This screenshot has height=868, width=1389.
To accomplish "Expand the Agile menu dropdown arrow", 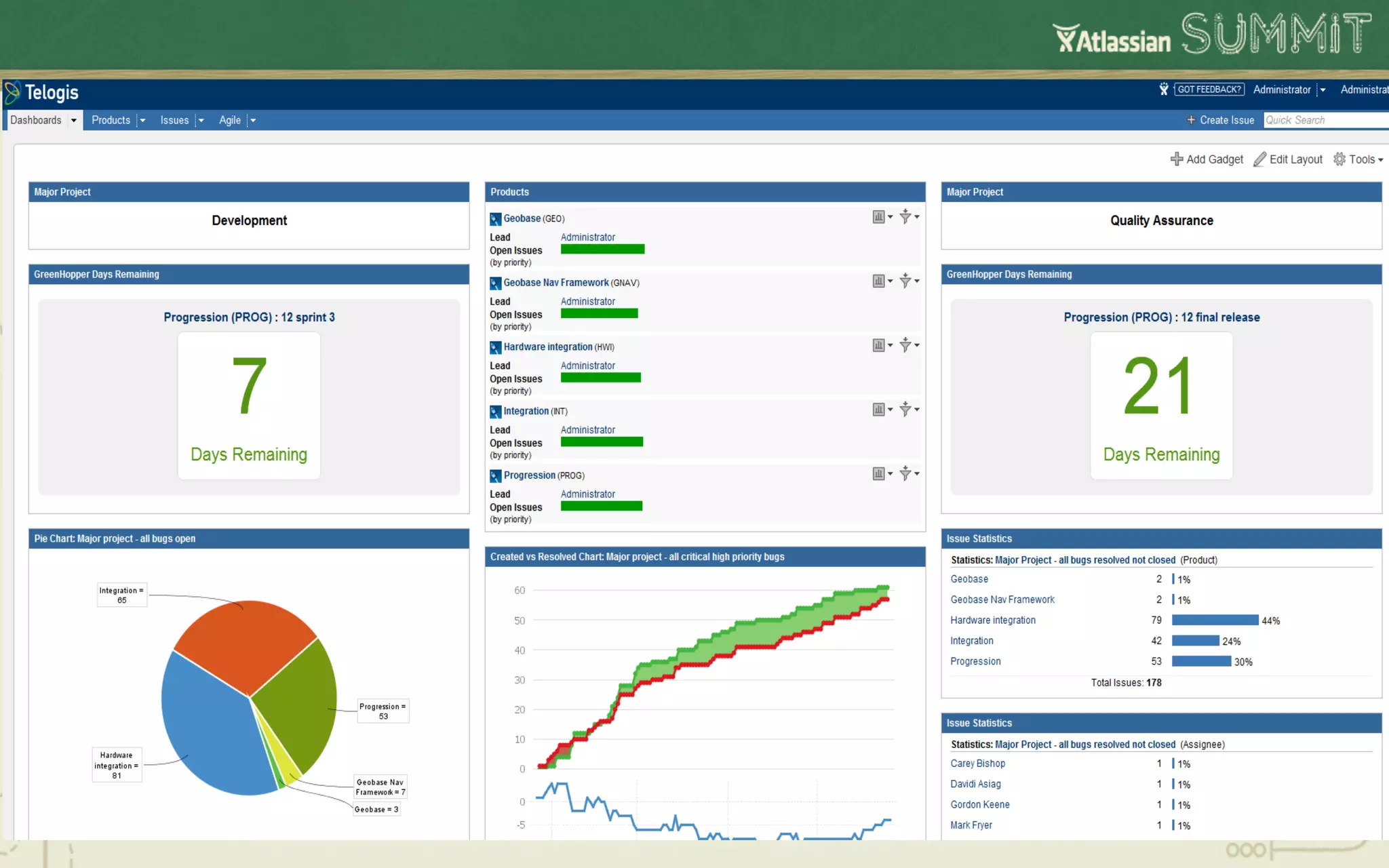I will 253,121.
